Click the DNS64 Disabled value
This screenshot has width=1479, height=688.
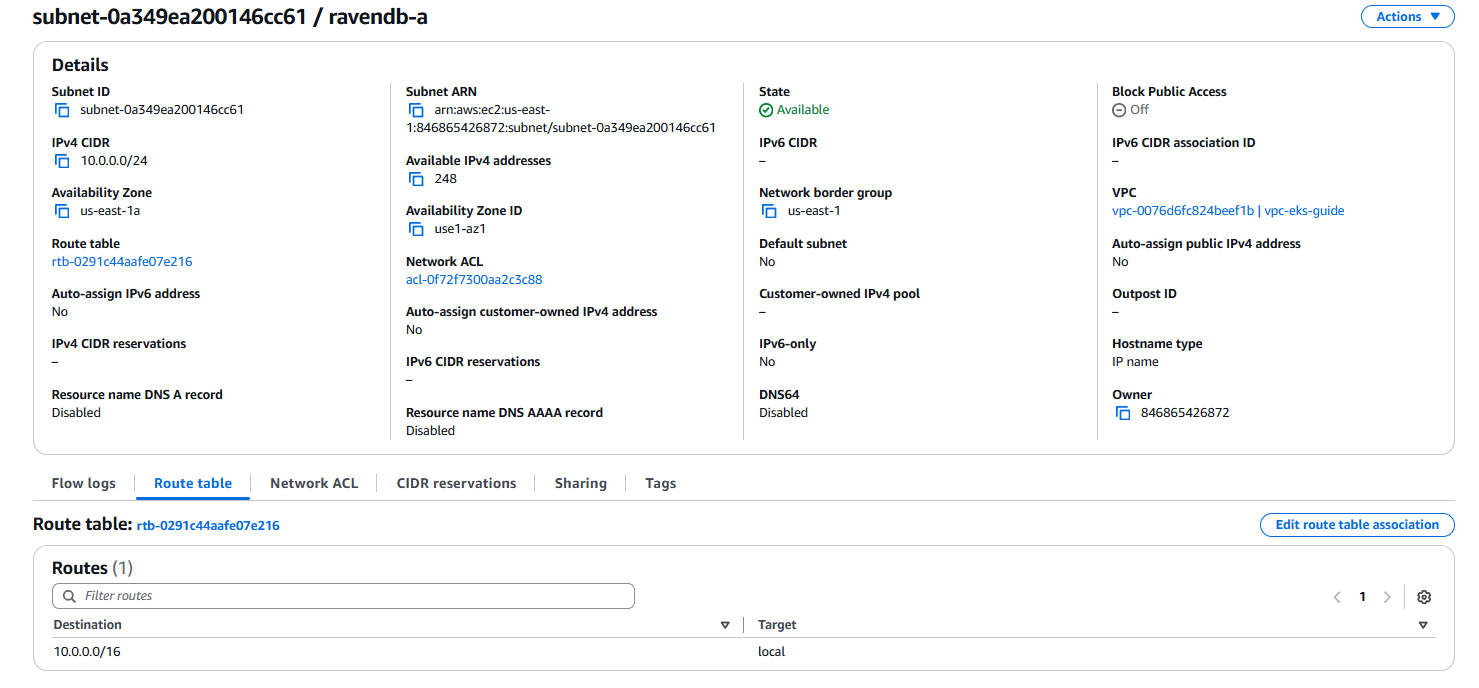click(783, 413)
